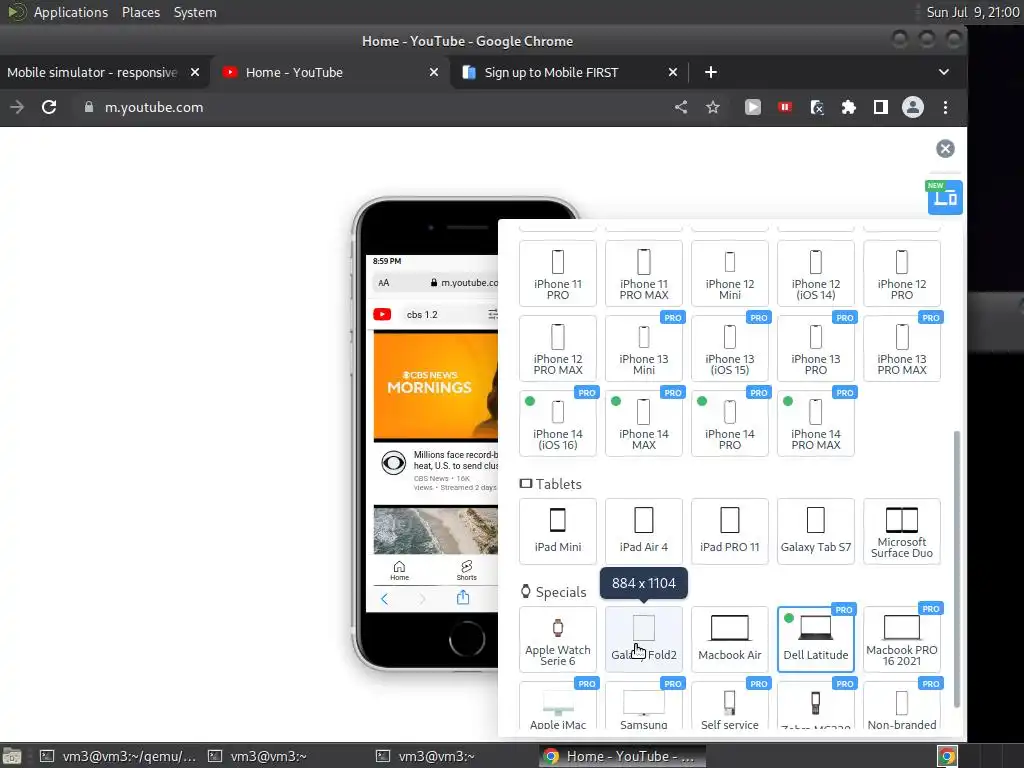This screenshot has width=1024, height=768.
Task: Open the Extensions puzzle menu
Action: pyautogui.click(x=848, y=107)
